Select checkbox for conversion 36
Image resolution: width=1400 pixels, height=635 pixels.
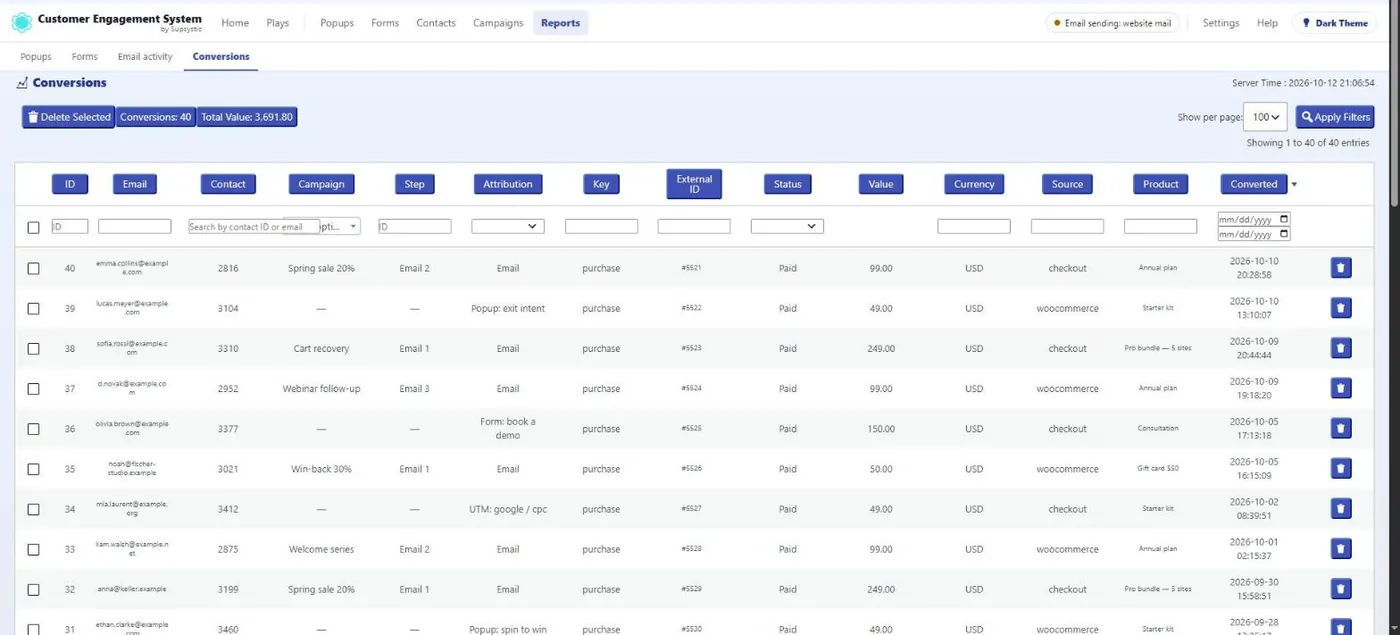pyautogui.click(x=33, y=428)
